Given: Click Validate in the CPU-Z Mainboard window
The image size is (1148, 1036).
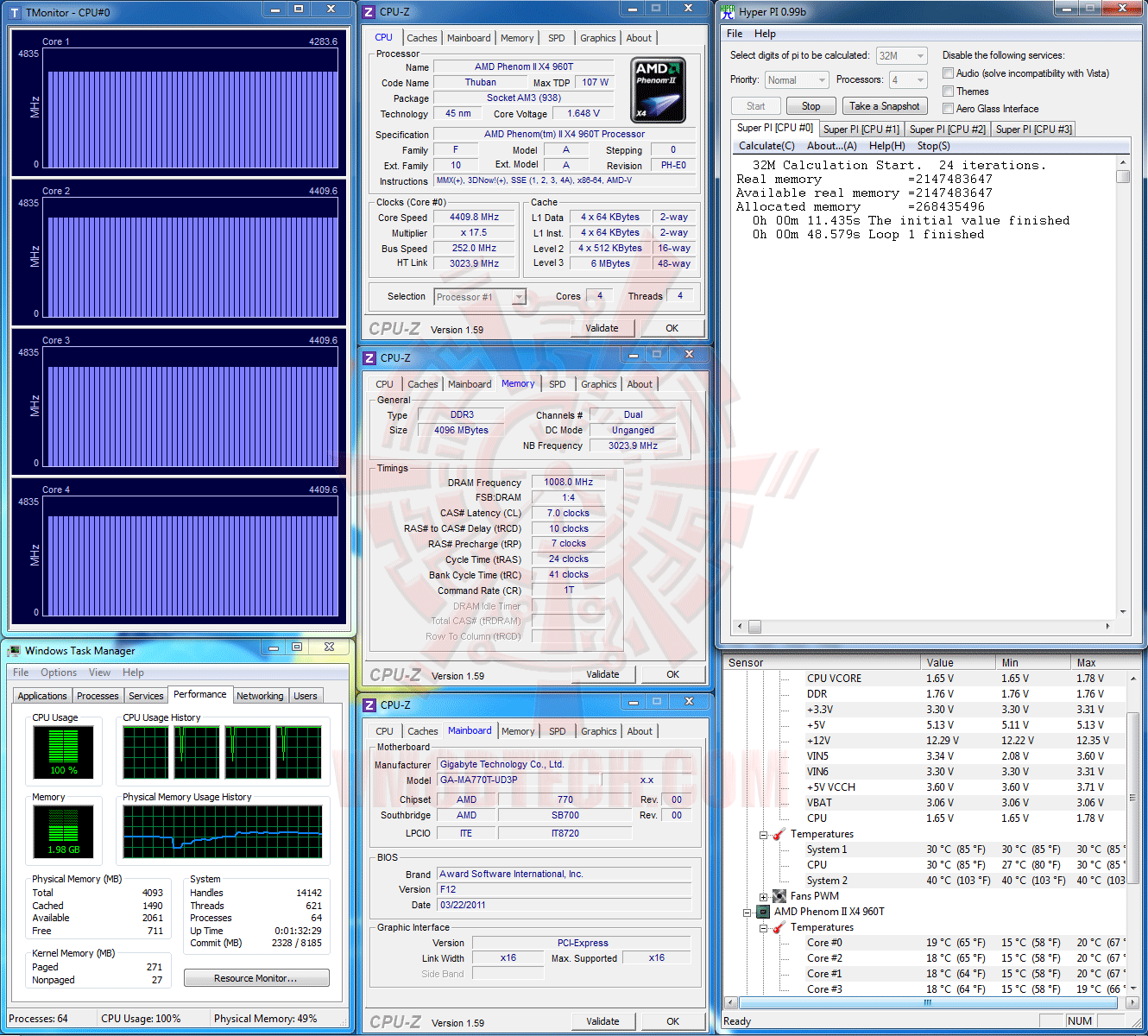Looking at the screenshot, I should [603, 1021].
